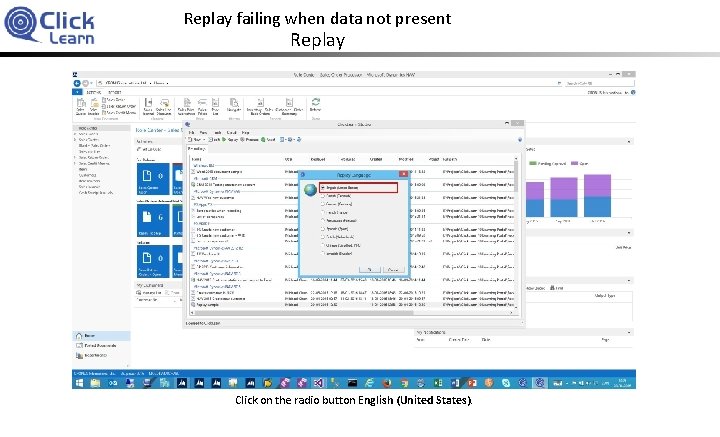Open the Cloud menu in ClickLearn Studio

[x=231, y=132]
